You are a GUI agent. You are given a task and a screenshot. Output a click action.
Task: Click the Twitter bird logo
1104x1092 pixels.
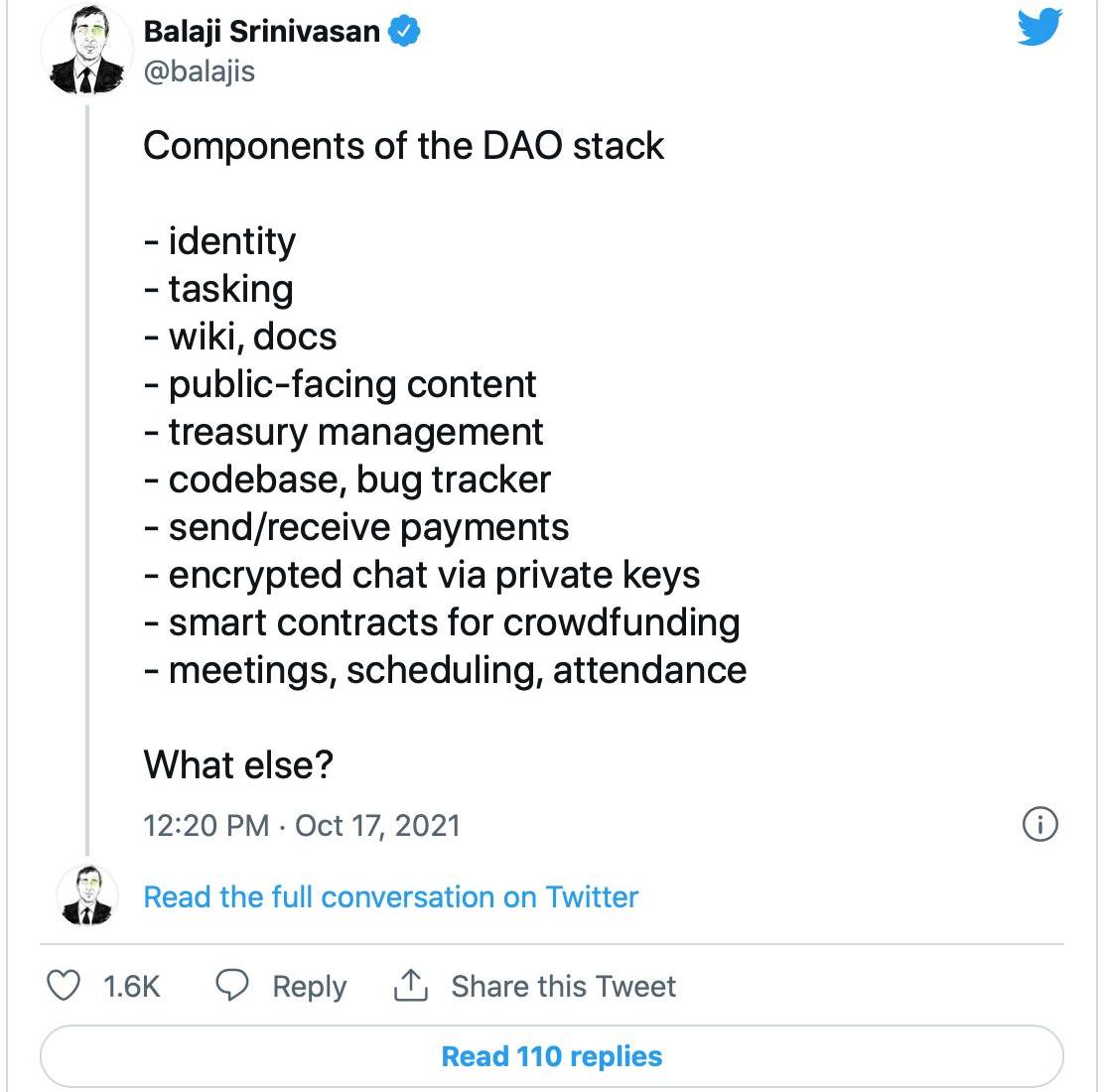click(1039, 27)
